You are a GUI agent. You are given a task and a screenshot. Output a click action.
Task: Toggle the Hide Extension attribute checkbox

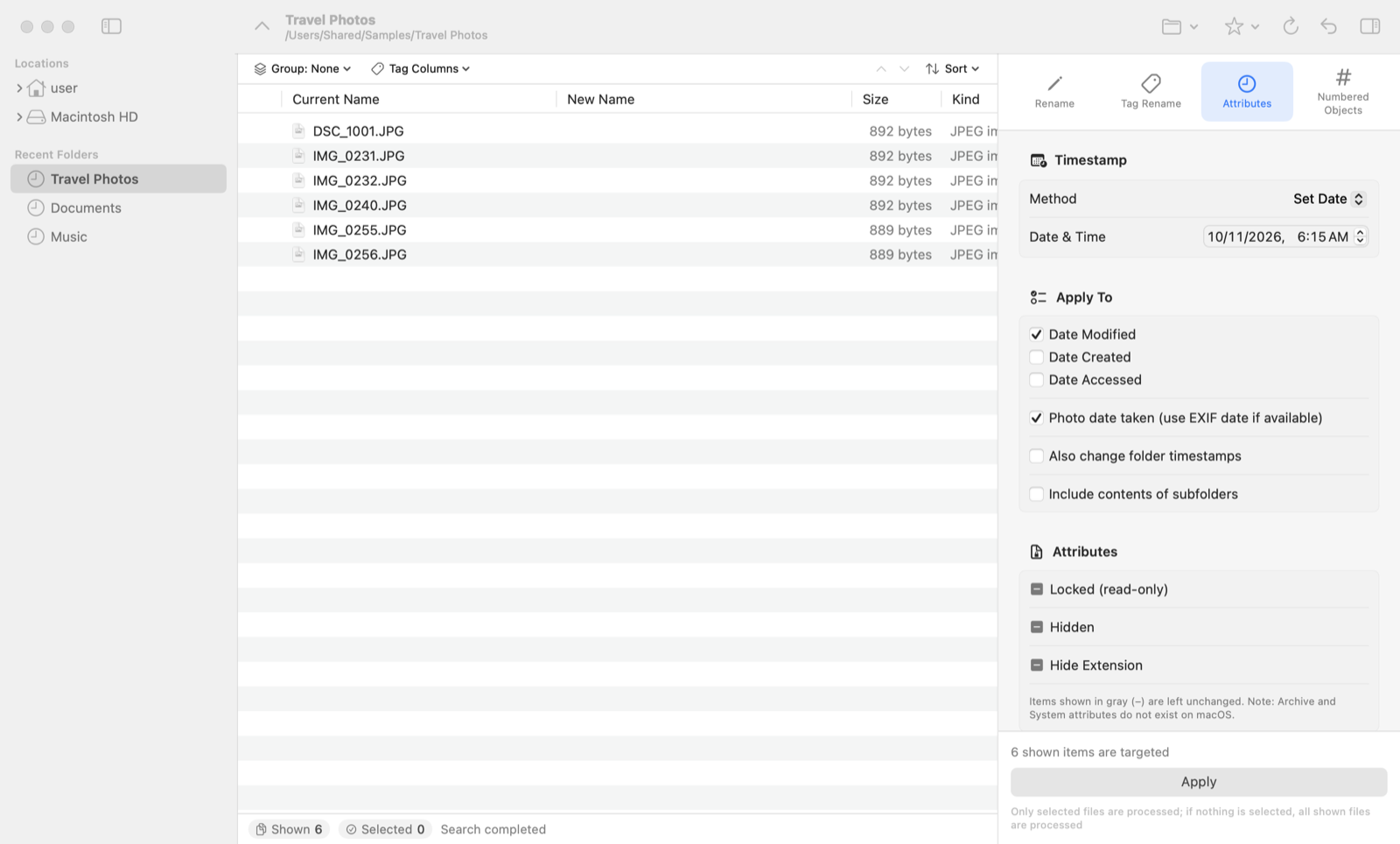point(1037,665)
